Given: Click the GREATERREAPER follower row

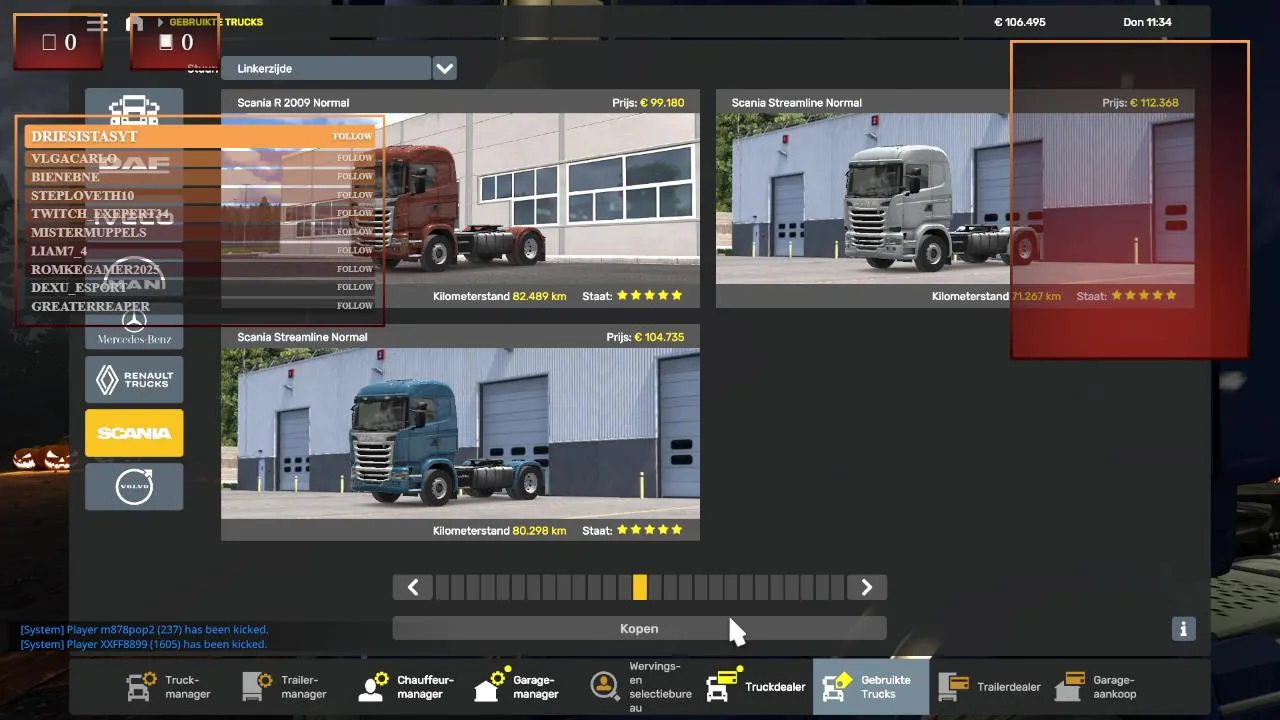Looking at the screenshot, I should [200, 306].
